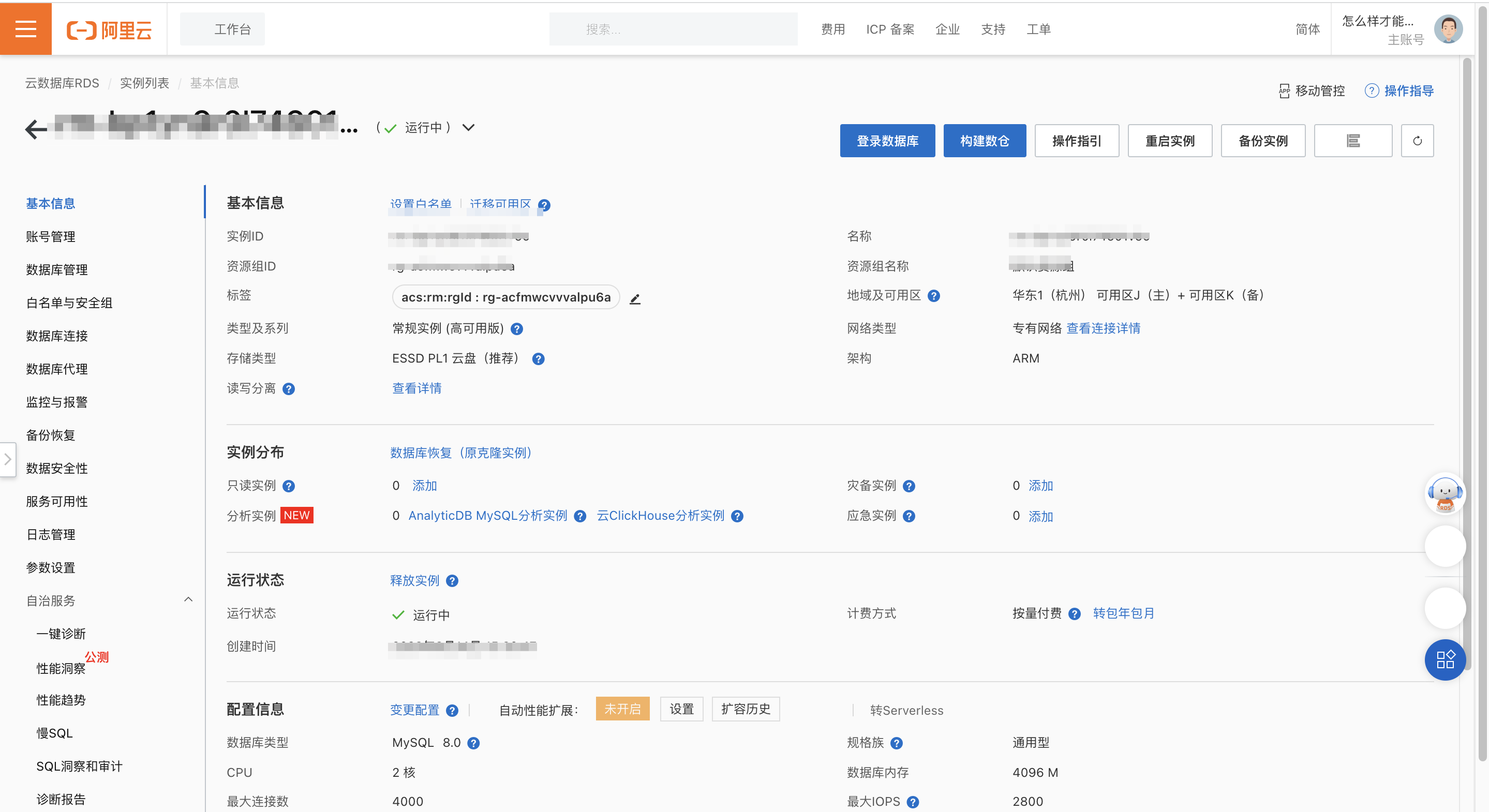
Task: Open the RDS robot assistant icon
Action: (x=1445, y=493)
